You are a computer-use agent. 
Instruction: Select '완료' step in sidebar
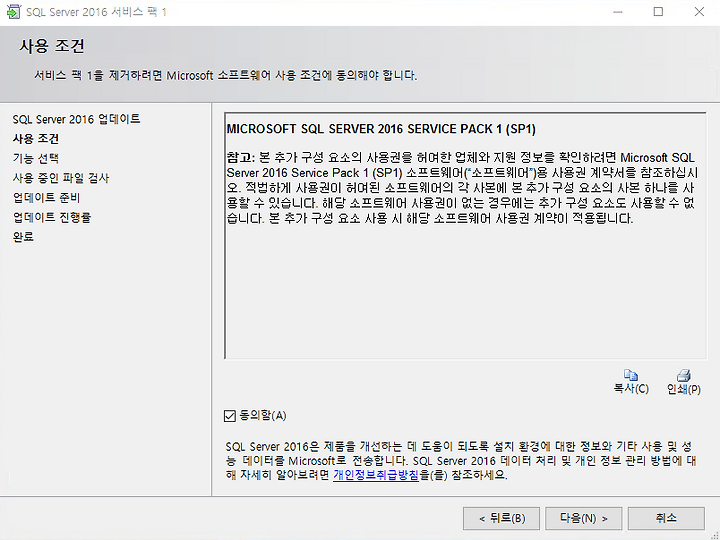[x=23, y=237]
